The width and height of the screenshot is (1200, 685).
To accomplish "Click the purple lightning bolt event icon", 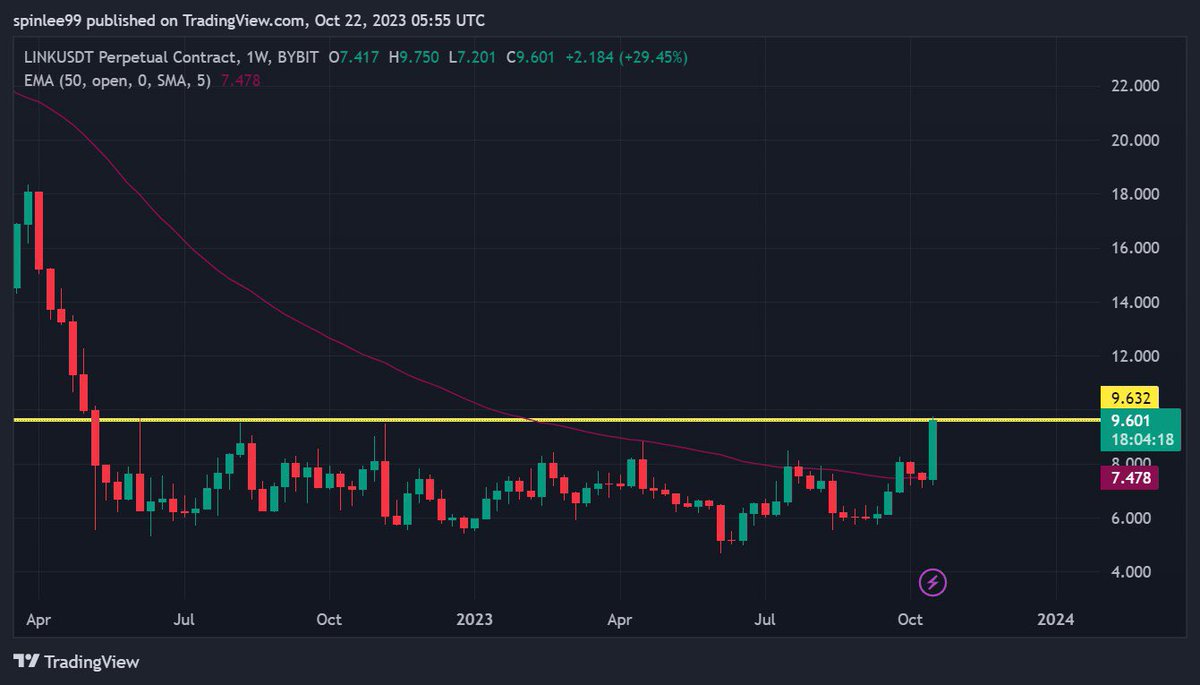I will pos(933,582).
